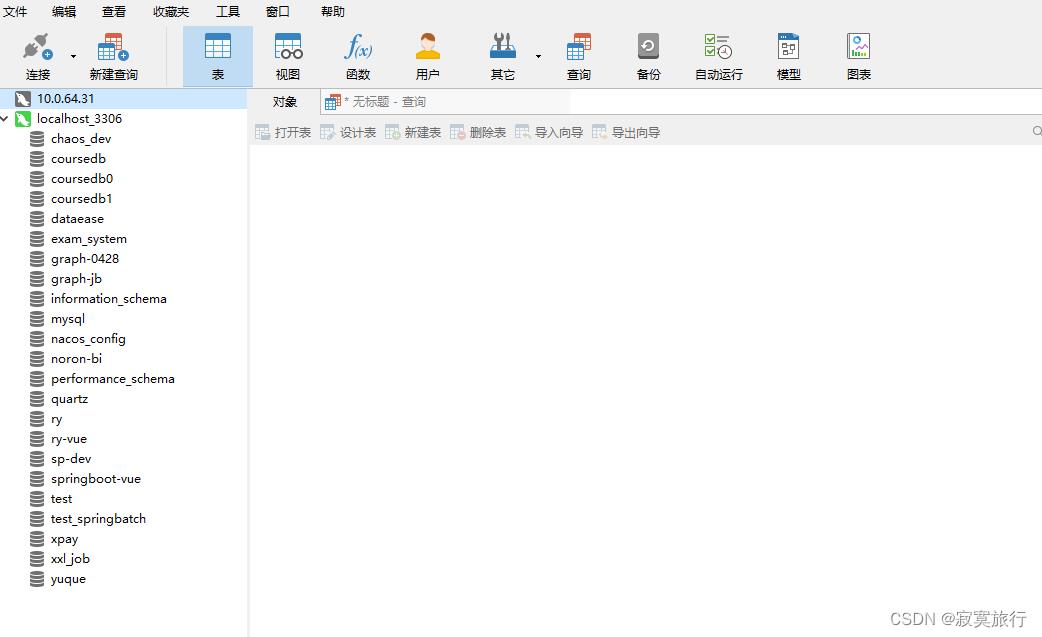Select the 视图 (View) toolbar icon
The image size is (1042, 637).
(288, 48)
